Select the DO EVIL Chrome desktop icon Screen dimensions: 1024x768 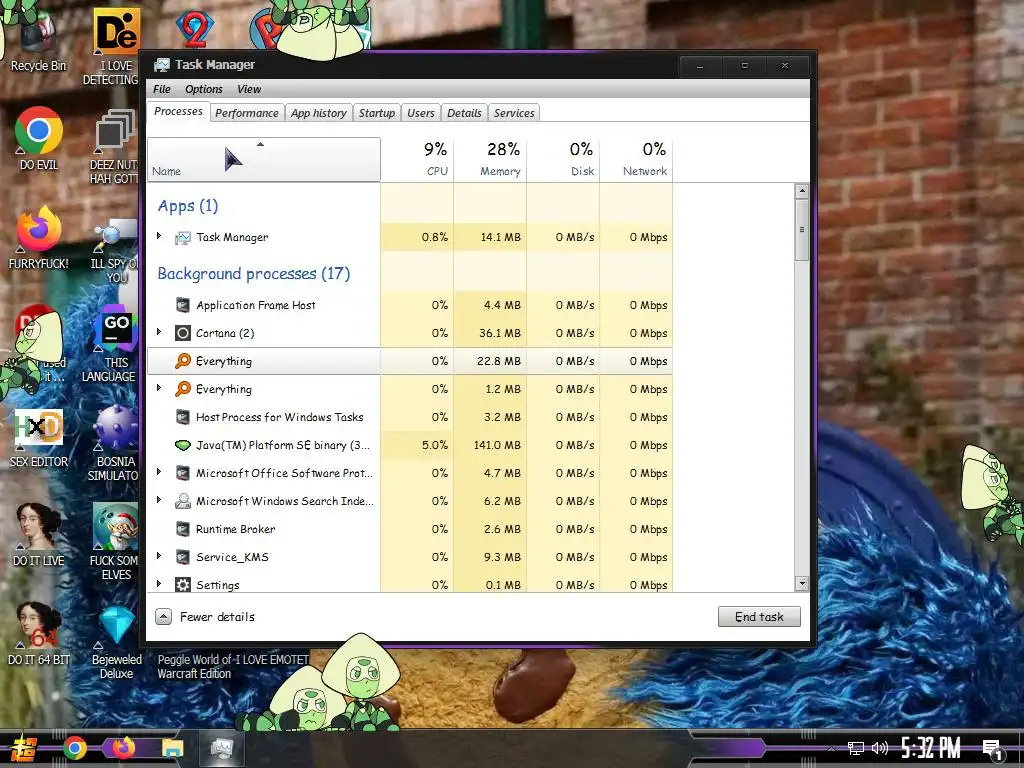(x=39, y=138)
